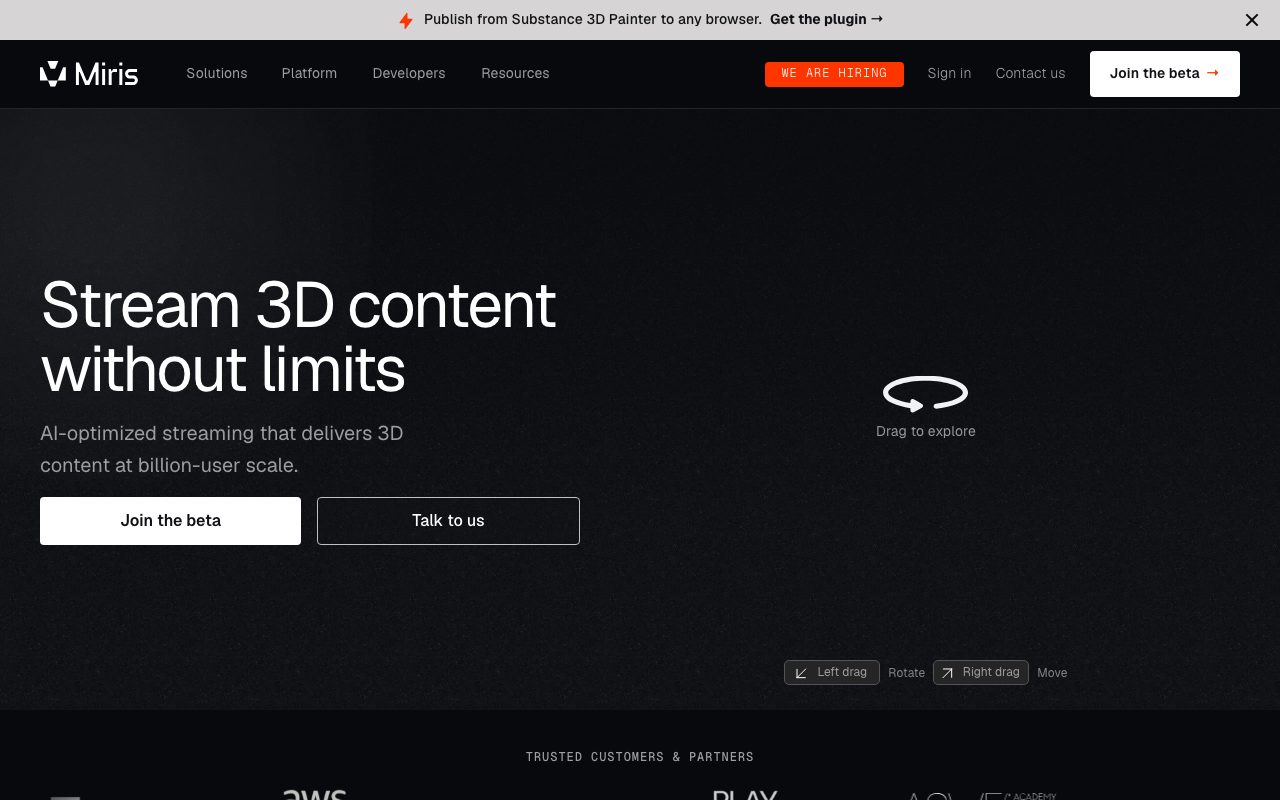Click the Sign in link
This screenshot has height=800, width=1280.
click(x=949, y=73)
